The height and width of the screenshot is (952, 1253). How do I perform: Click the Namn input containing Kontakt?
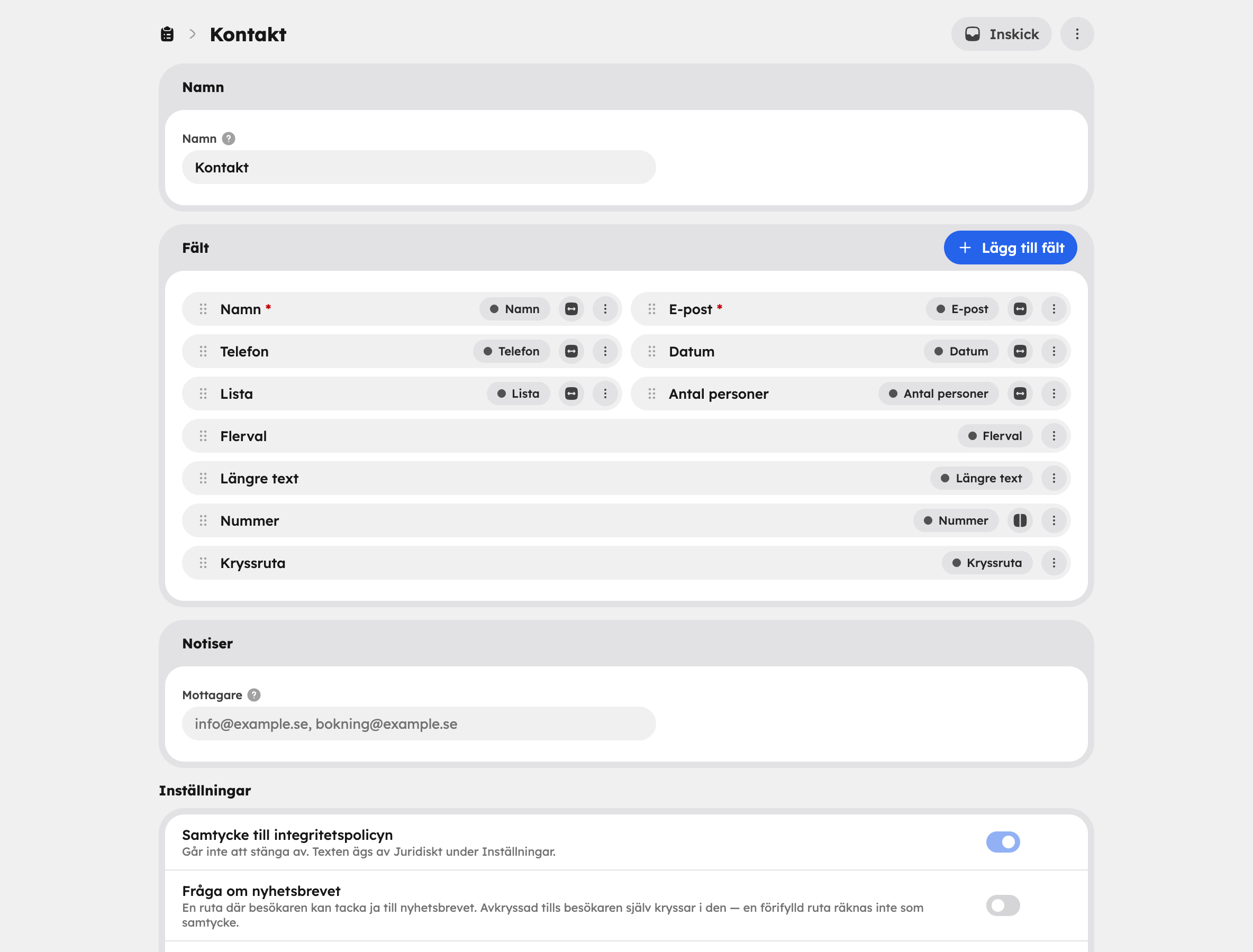coord(419,167)
